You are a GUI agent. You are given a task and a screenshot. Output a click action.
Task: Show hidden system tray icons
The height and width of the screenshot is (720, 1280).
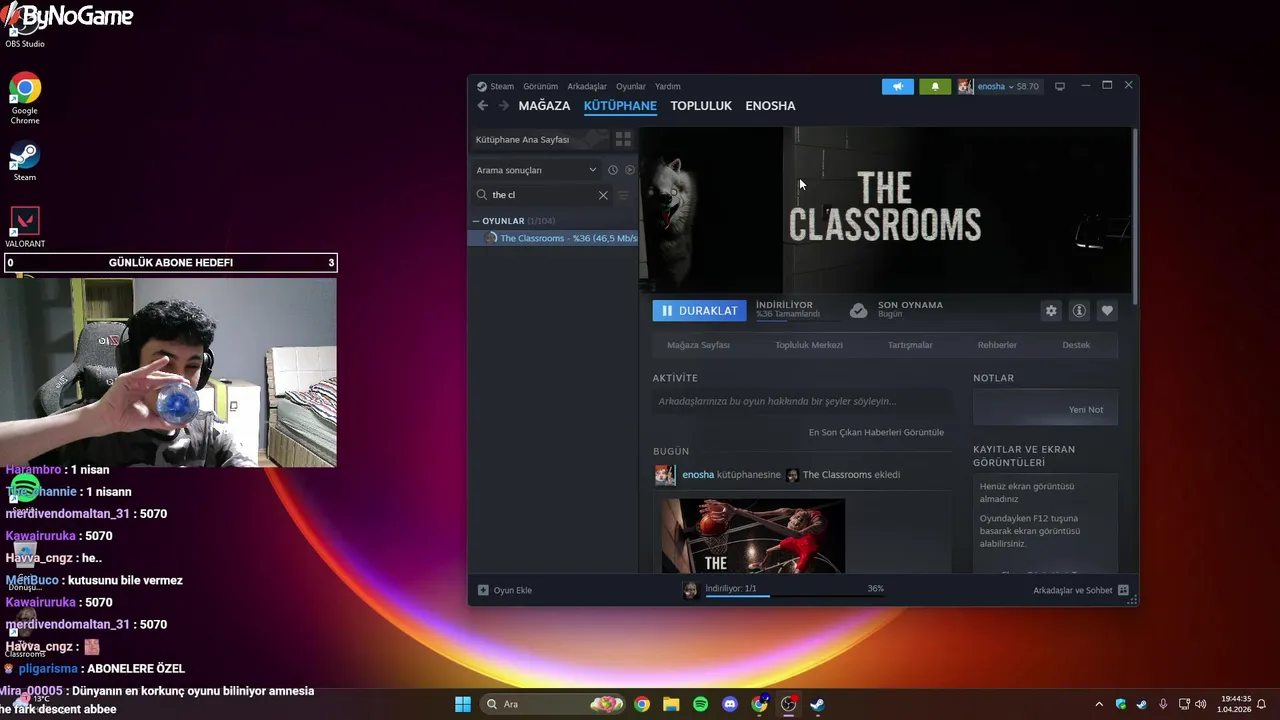[x=1099, y=704]
